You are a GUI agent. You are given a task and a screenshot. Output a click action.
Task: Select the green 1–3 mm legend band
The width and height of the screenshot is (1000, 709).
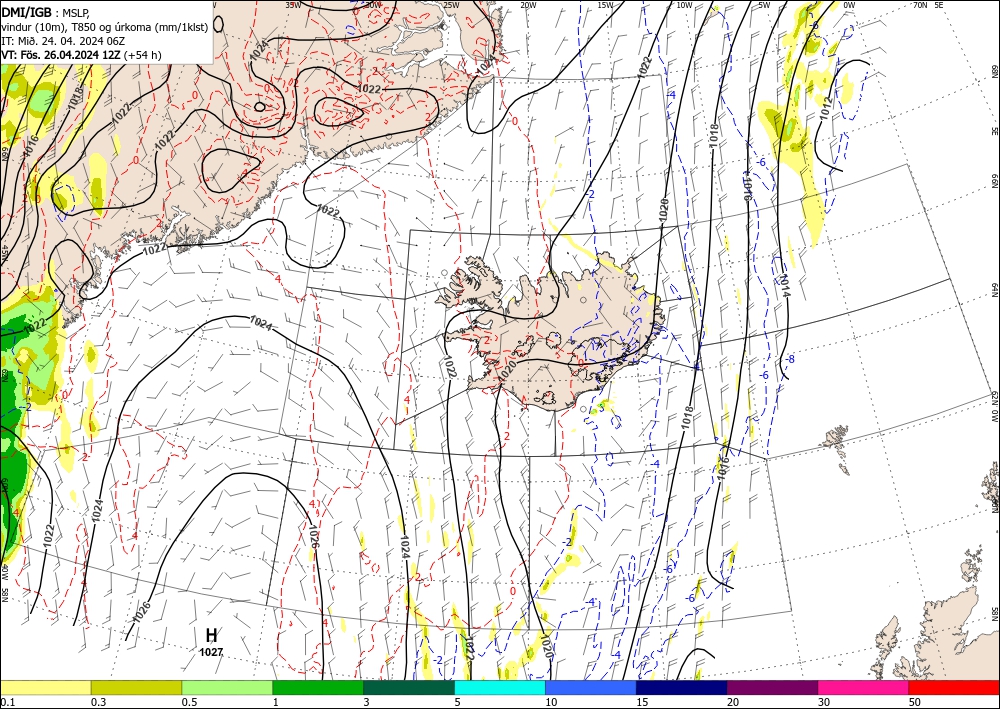(x=318, y=687)
